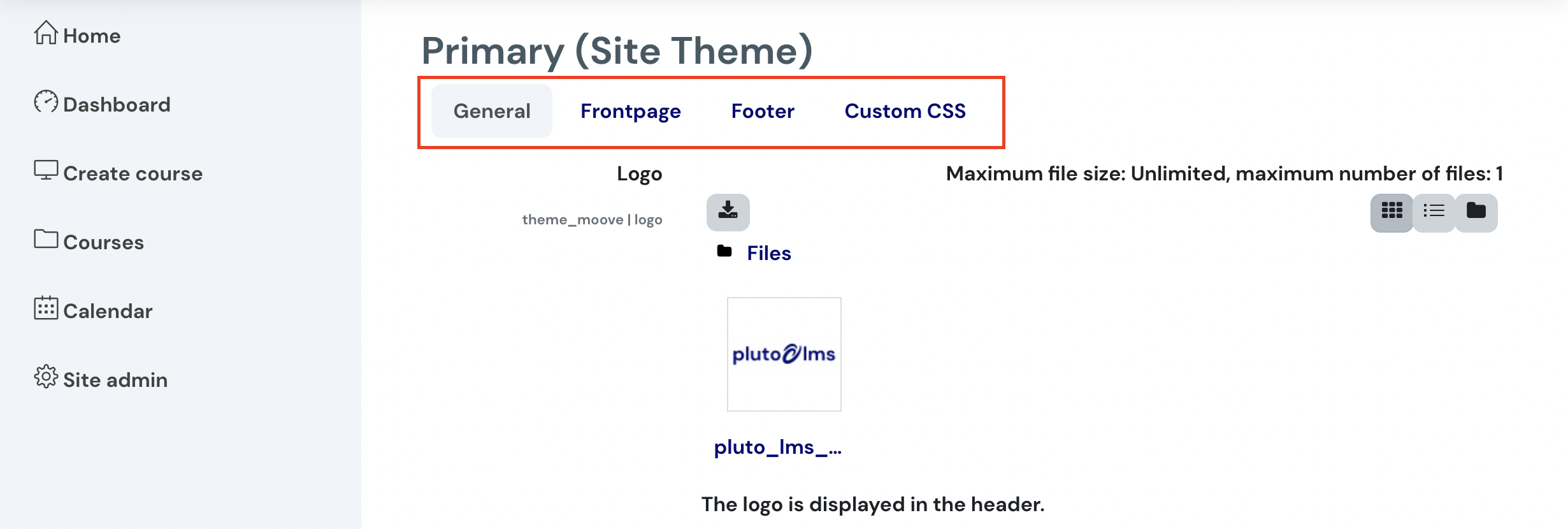Go to the Custom CSS tab
Screen dimensions: 1568x529
(x=905, y=111)
